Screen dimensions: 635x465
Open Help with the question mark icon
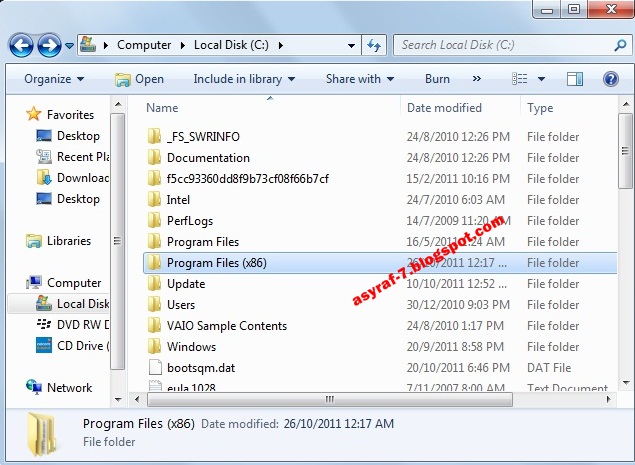point(611,79)
